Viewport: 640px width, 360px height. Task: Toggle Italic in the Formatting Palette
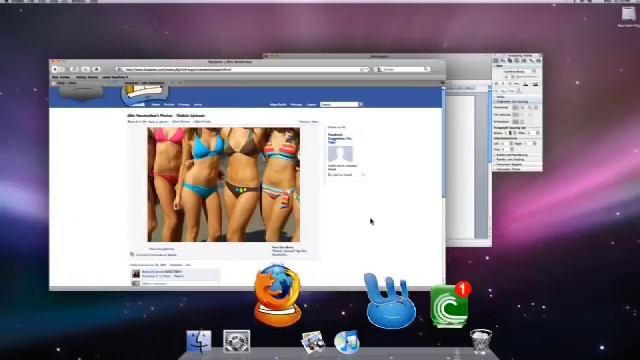point(502,84)
